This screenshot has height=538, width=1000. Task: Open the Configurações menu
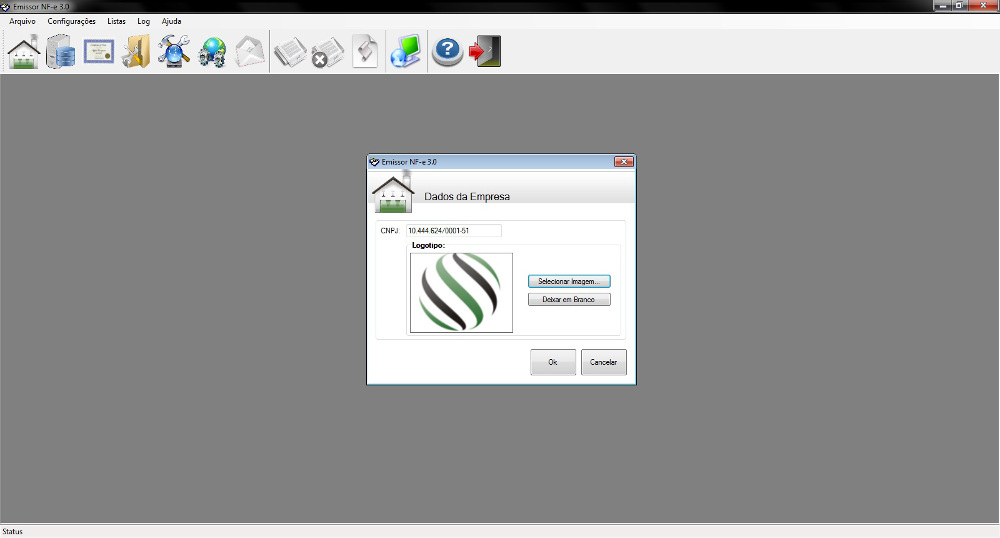click(72, 21)
